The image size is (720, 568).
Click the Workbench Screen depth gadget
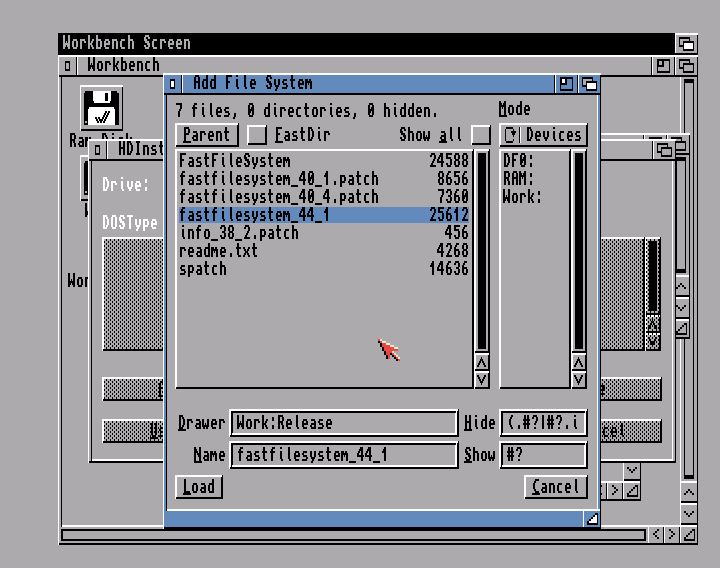(x=686, y=43)
